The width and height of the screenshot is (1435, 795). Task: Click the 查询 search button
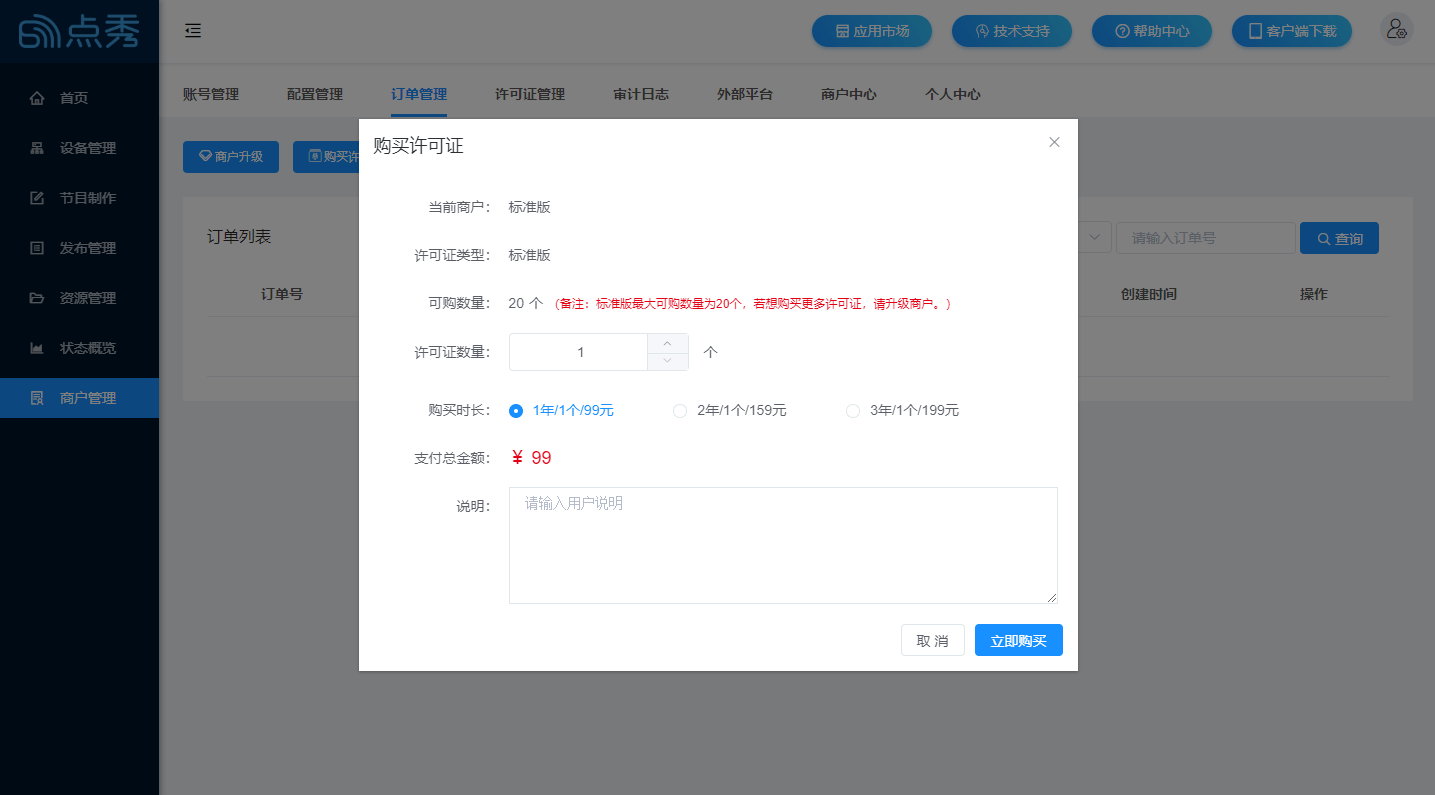(1339, 238)
